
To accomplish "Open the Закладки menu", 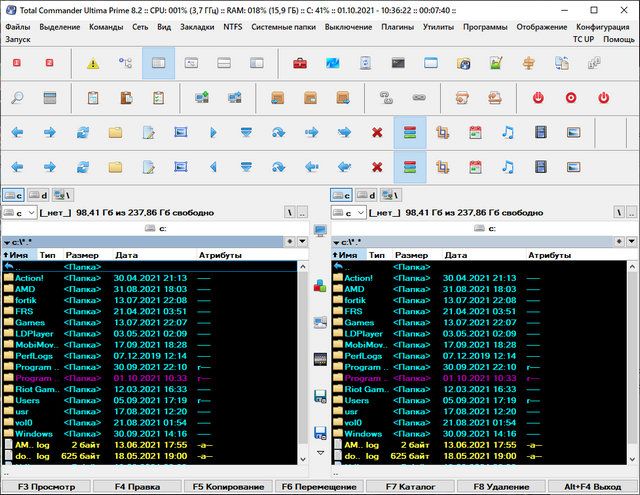I will [197, 27].
